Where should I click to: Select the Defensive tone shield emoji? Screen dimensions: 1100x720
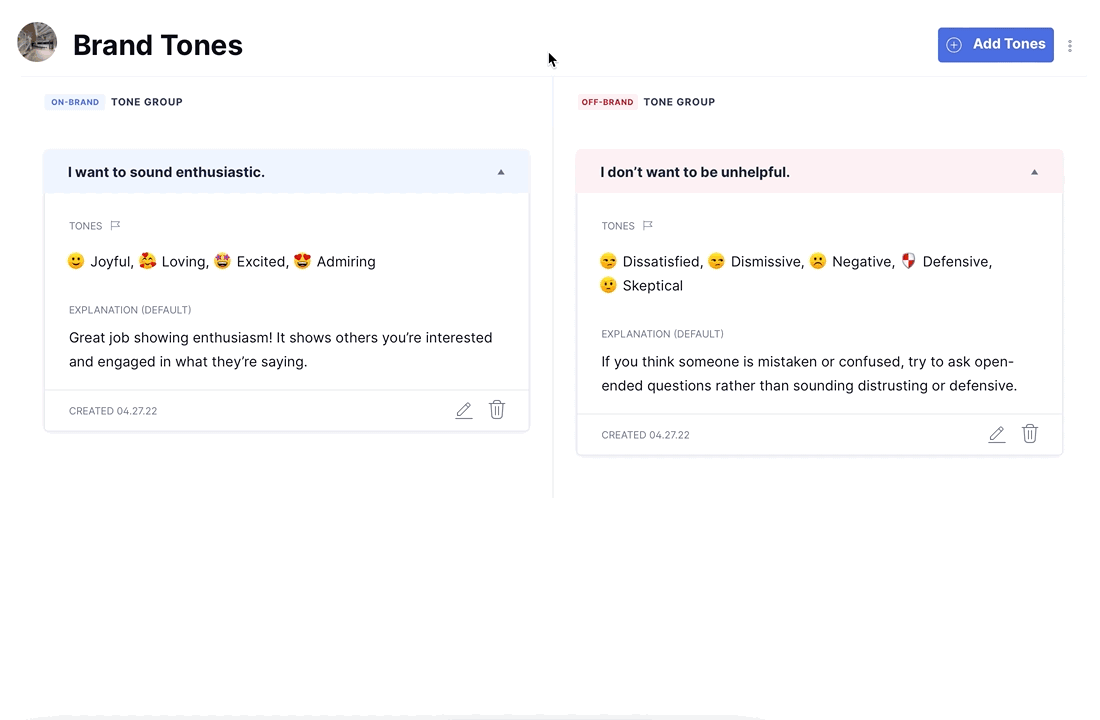coord(908,261)
